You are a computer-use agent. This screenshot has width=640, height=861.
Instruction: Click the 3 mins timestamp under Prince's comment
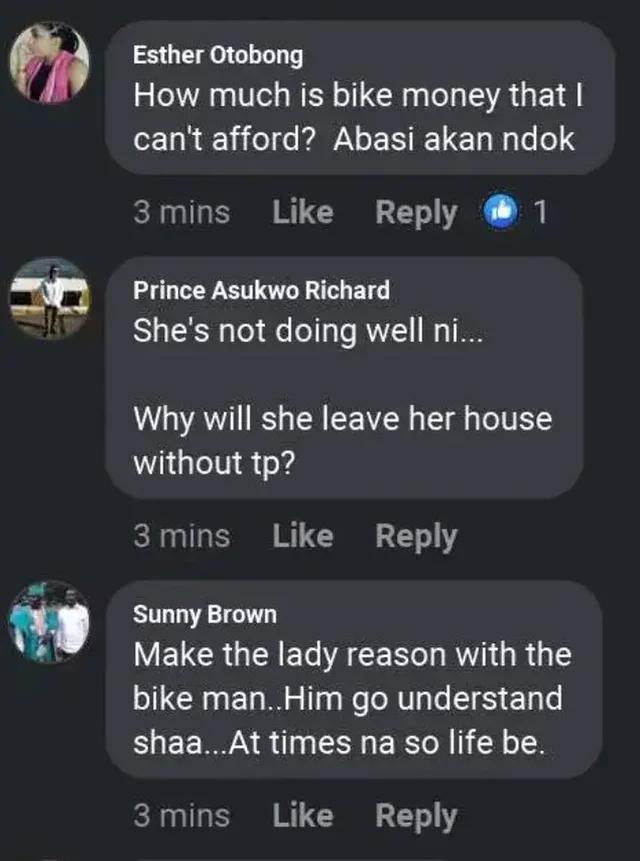click(182, 535)
